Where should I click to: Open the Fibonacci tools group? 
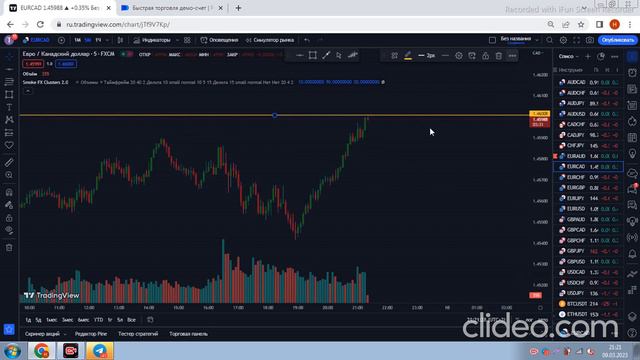point(9,82)
